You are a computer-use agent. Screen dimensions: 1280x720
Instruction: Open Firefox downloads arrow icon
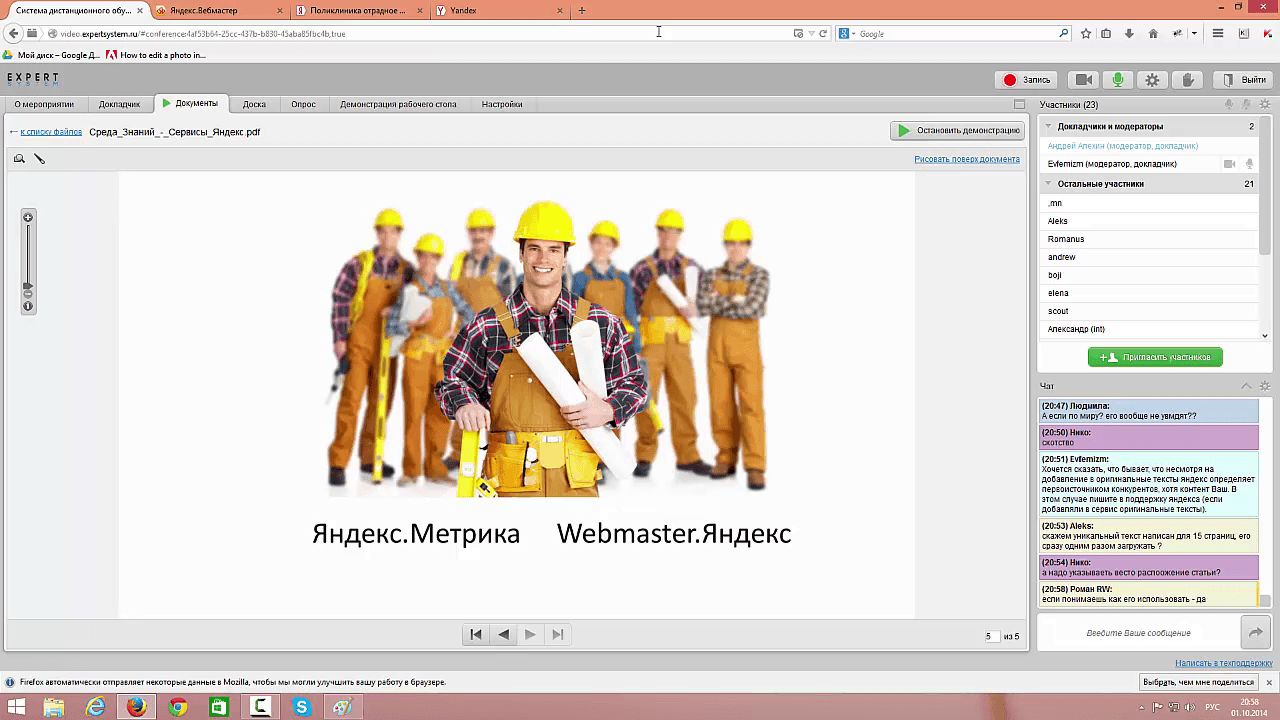click(x=1130, y=34)
